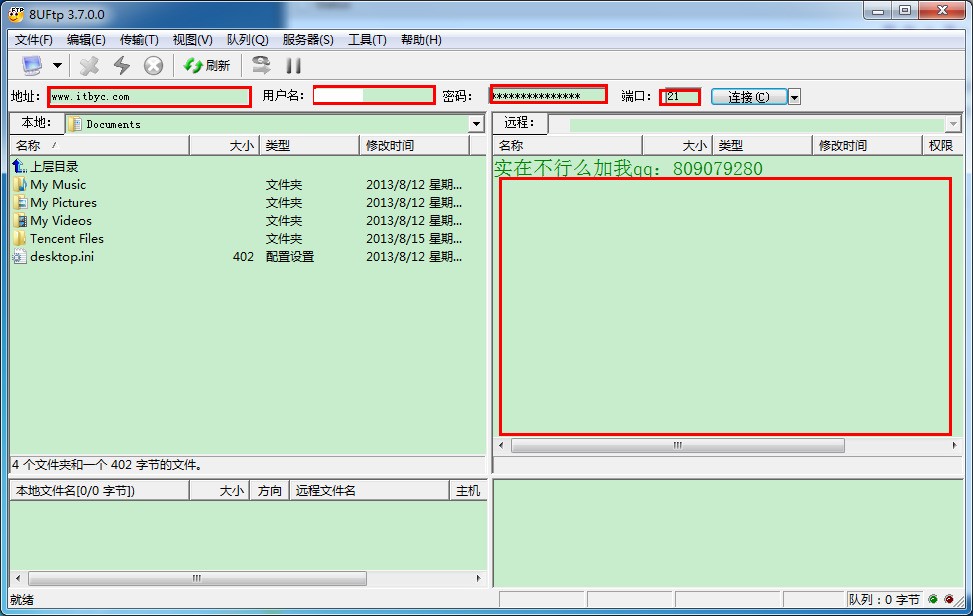The image size is (973, 616).
Task: Click the disconnect X toolbar icon
Action: pyautogui.click(x=90, y=66)
